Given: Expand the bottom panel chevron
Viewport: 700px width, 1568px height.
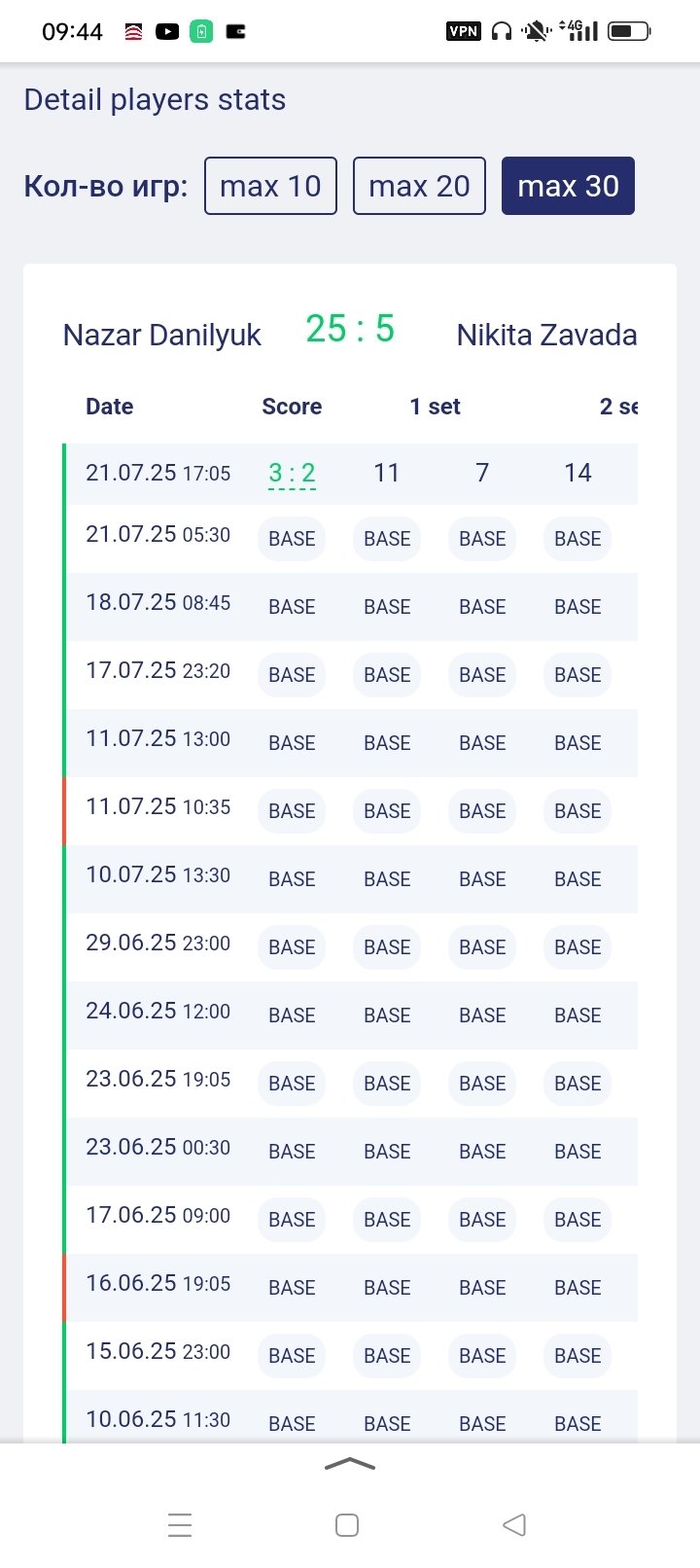Looking at the screenshot, I should (x=350, y=1464).
